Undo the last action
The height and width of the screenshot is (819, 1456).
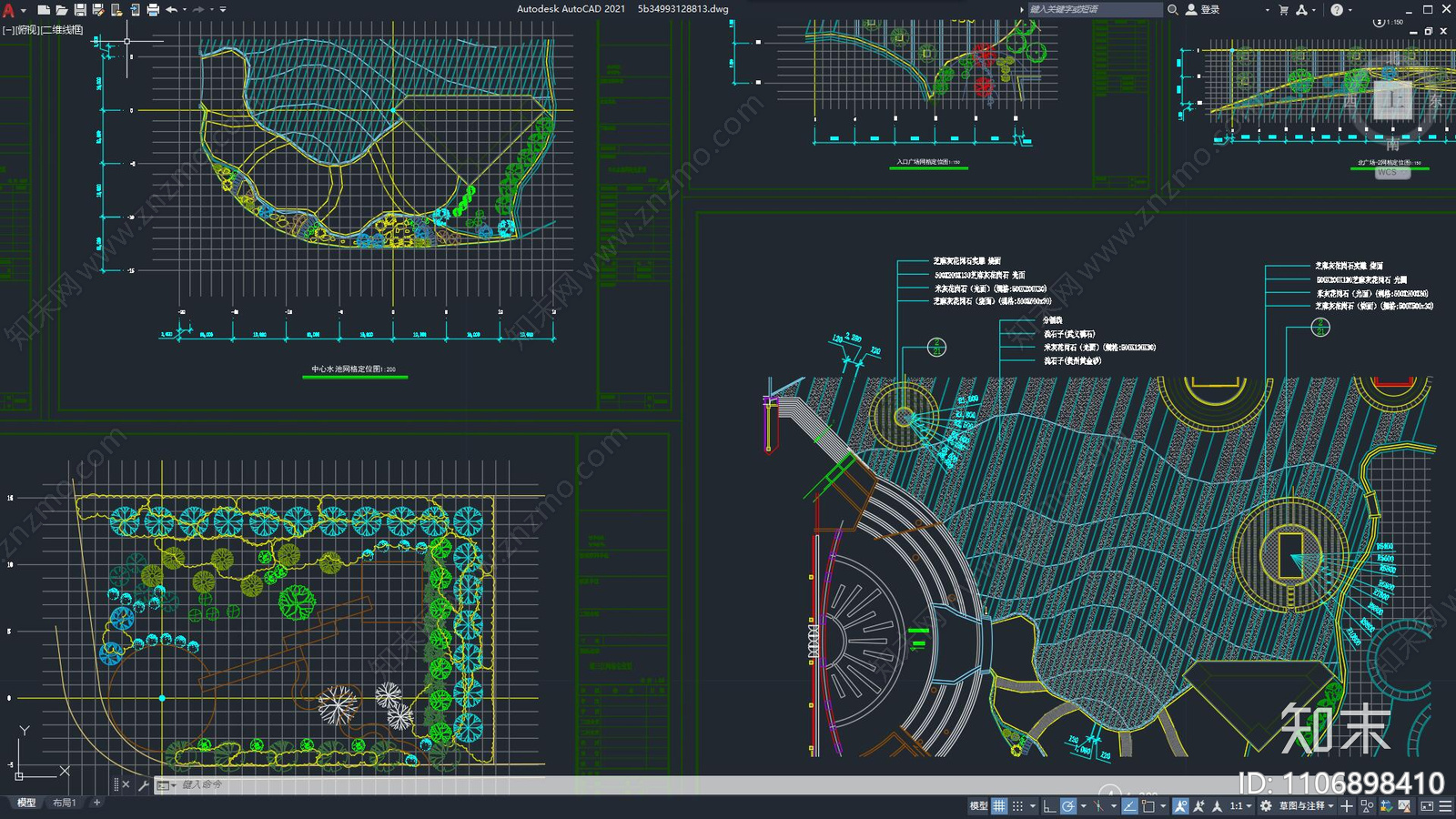tap(171, 10)
